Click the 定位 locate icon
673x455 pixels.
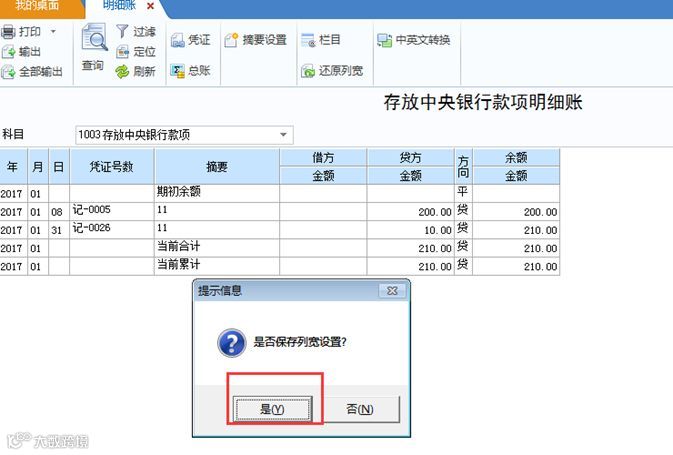[123, 52]
